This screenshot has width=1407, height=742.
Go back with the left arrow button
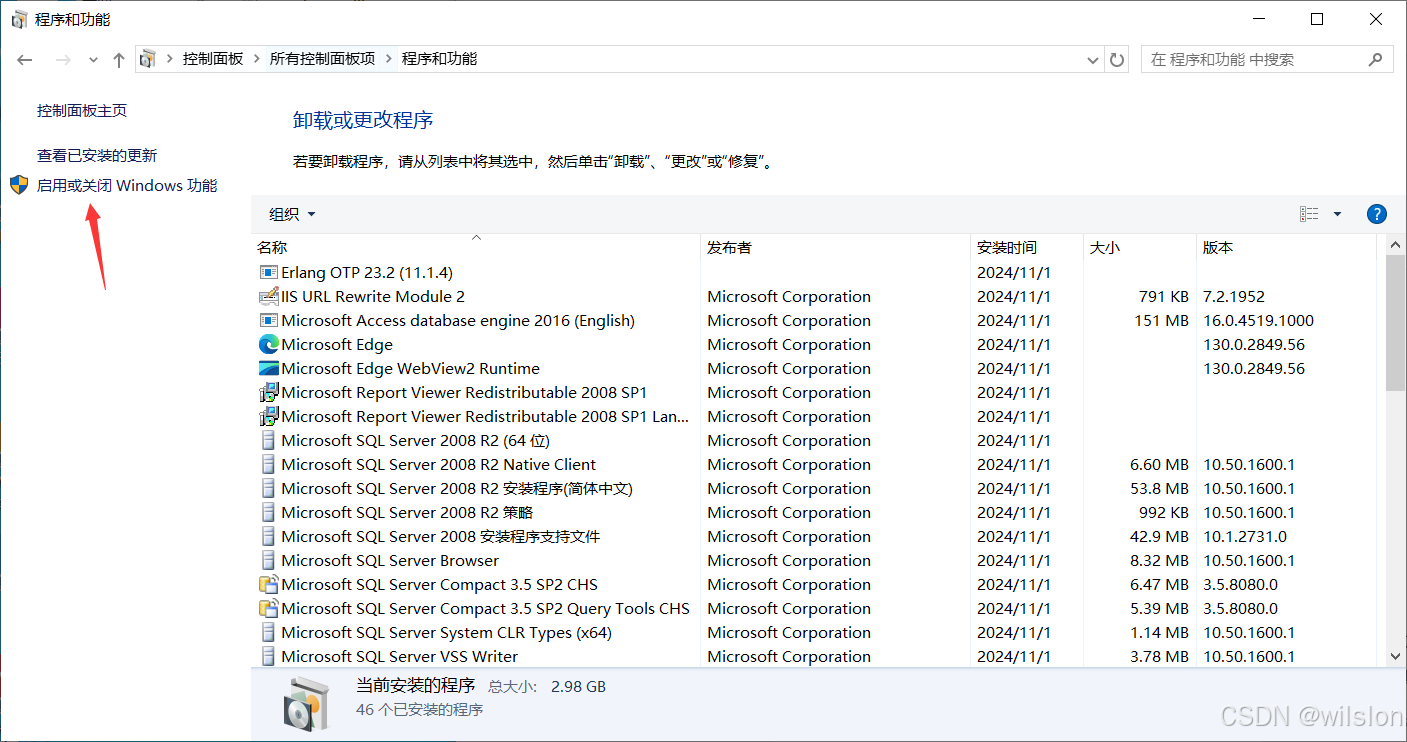(25, 60)
